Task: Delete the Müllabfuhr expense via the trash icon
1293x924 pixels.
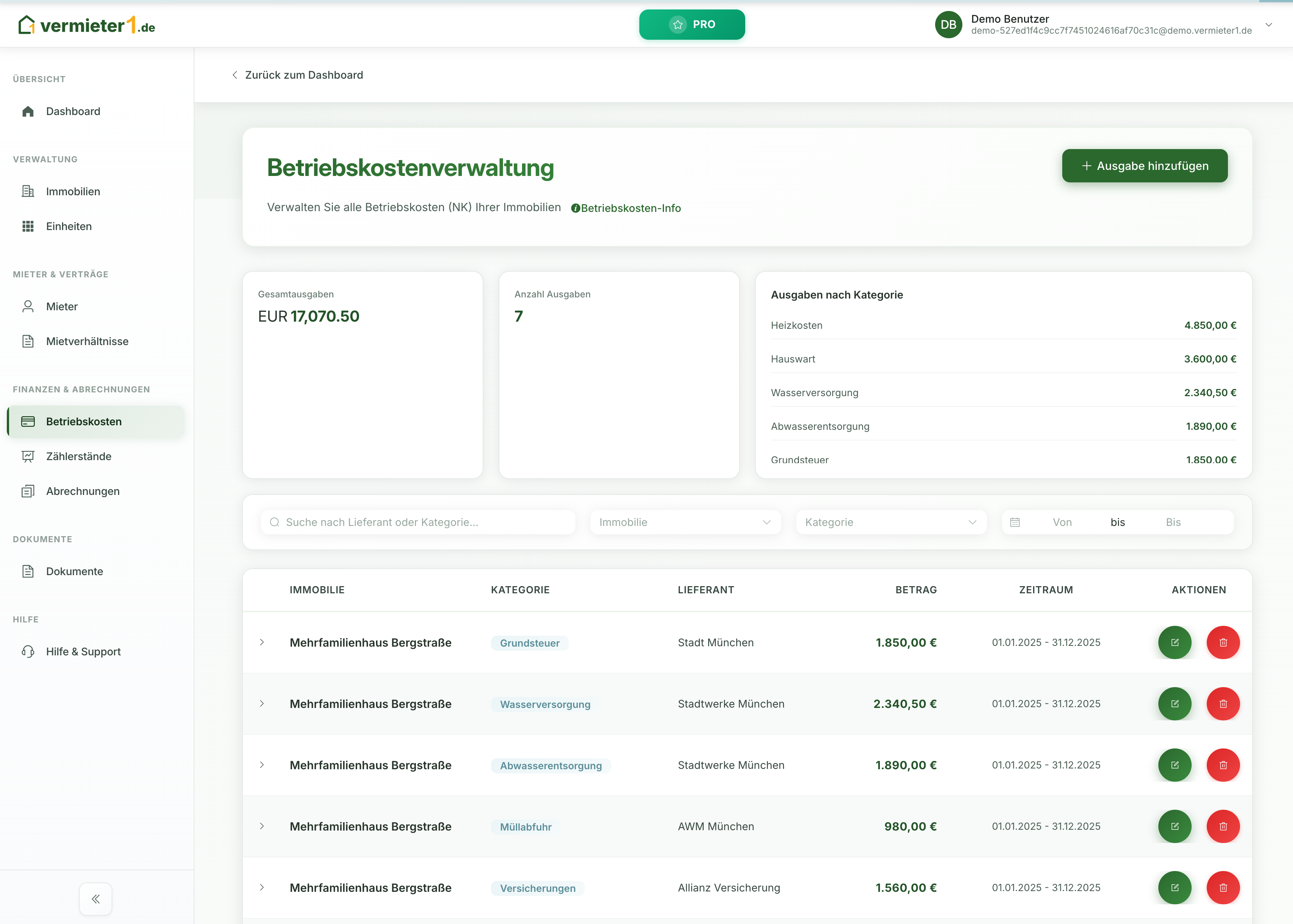Action: (x=1224, y=826)
